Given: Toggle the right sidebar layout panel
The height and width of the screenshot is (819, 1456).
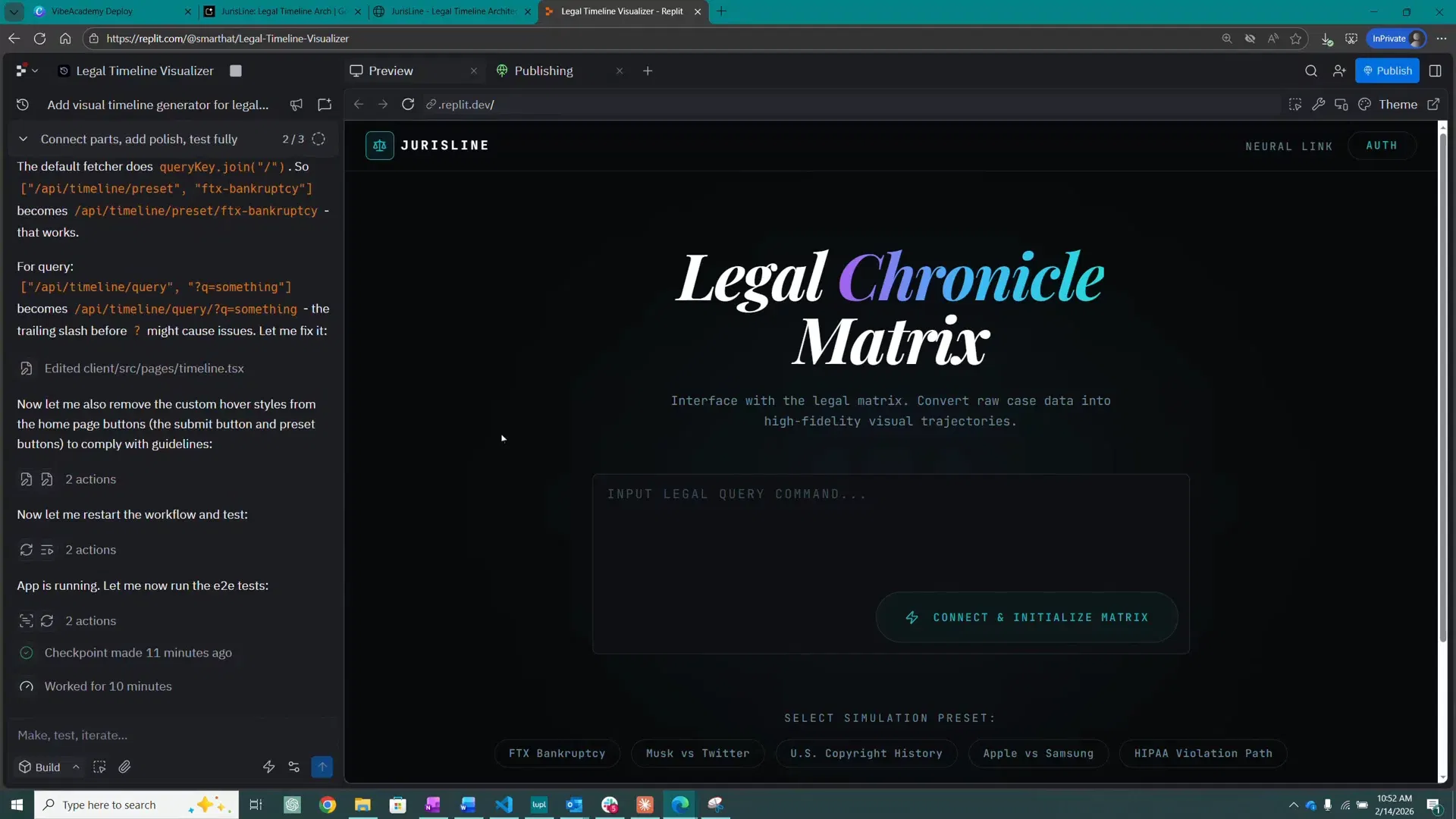Looking at the screenshot, I should (1435, 71).
